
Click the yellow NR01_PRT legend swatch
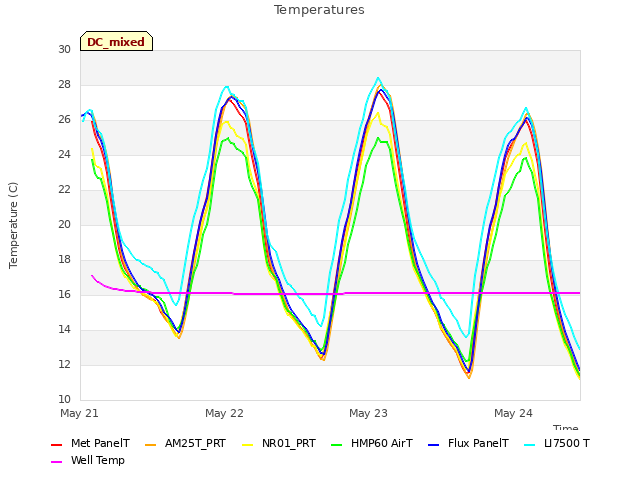[248, 444]
